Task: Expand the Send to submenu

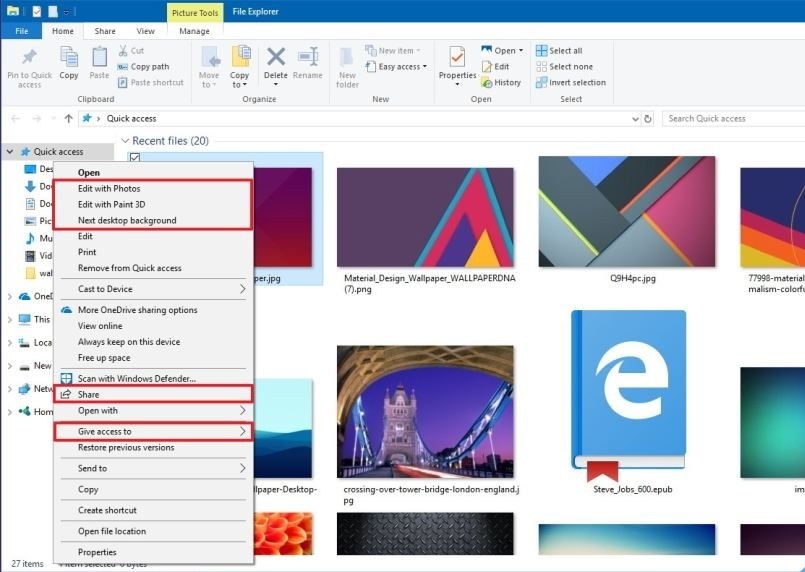Action: (x=154, y=468)
